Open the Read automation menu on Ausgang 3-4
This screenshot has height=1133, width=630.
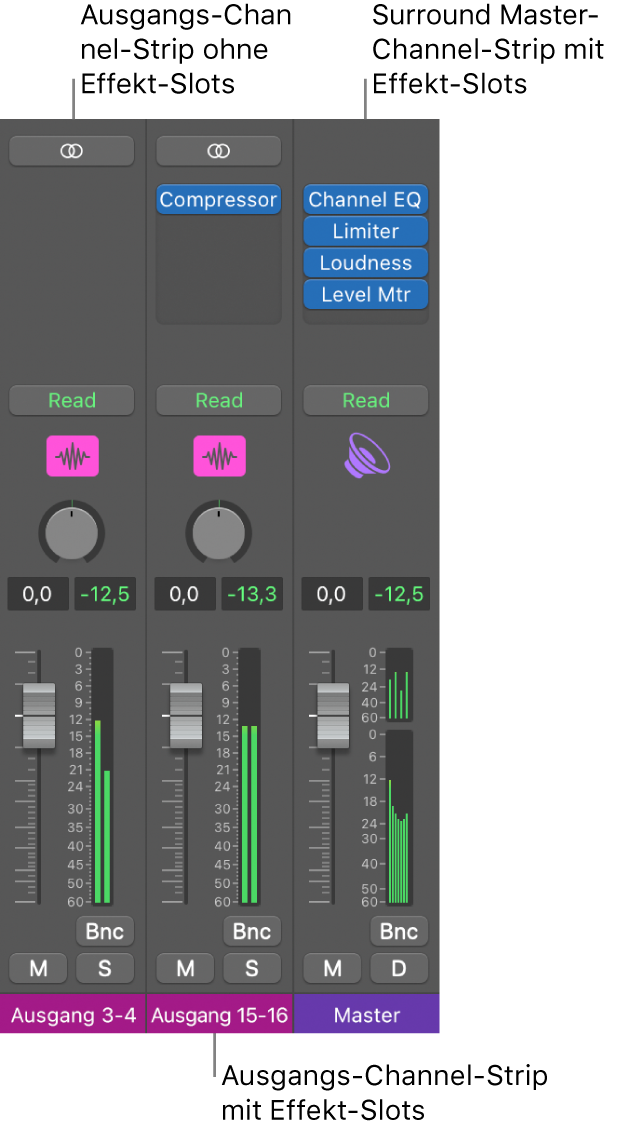tap(72, 400)
